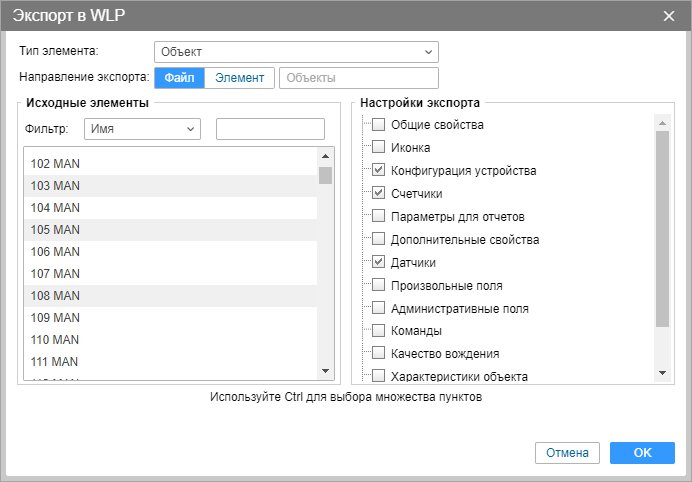Open the Тип элемента dropdown

click(x=296, y=51)
